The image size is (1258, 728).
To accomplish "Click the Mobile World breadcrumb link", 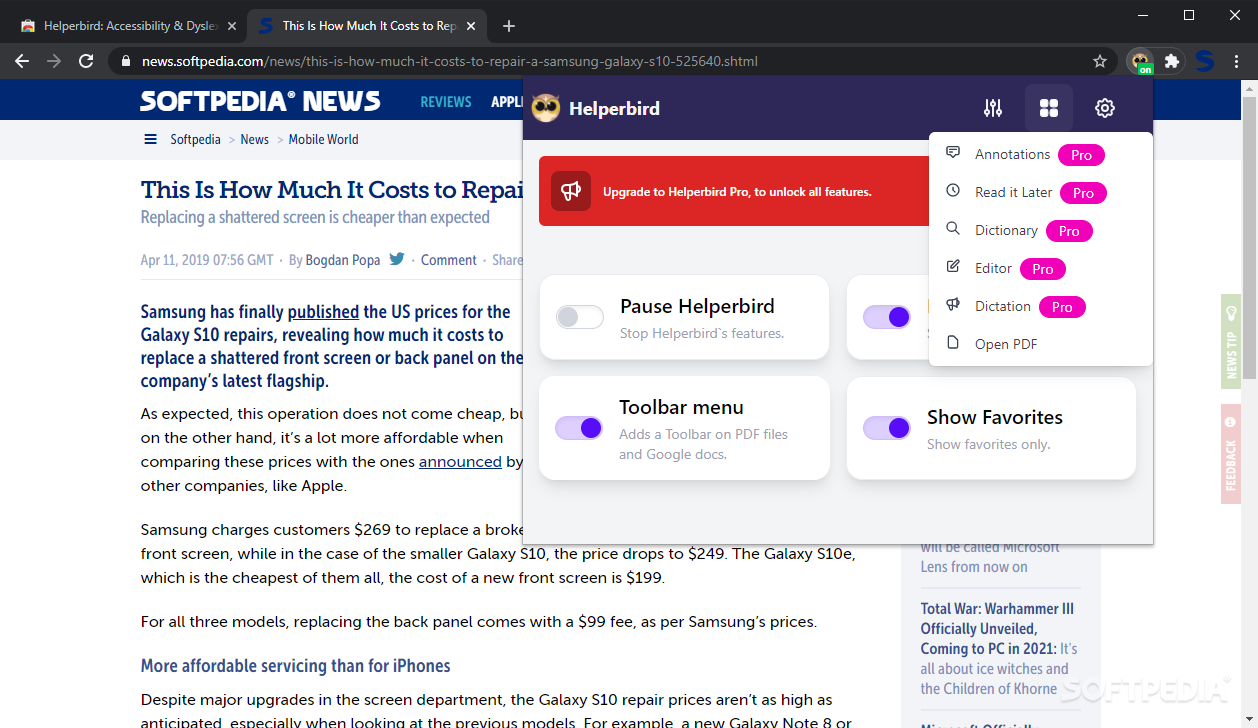I will click(323, 139).
